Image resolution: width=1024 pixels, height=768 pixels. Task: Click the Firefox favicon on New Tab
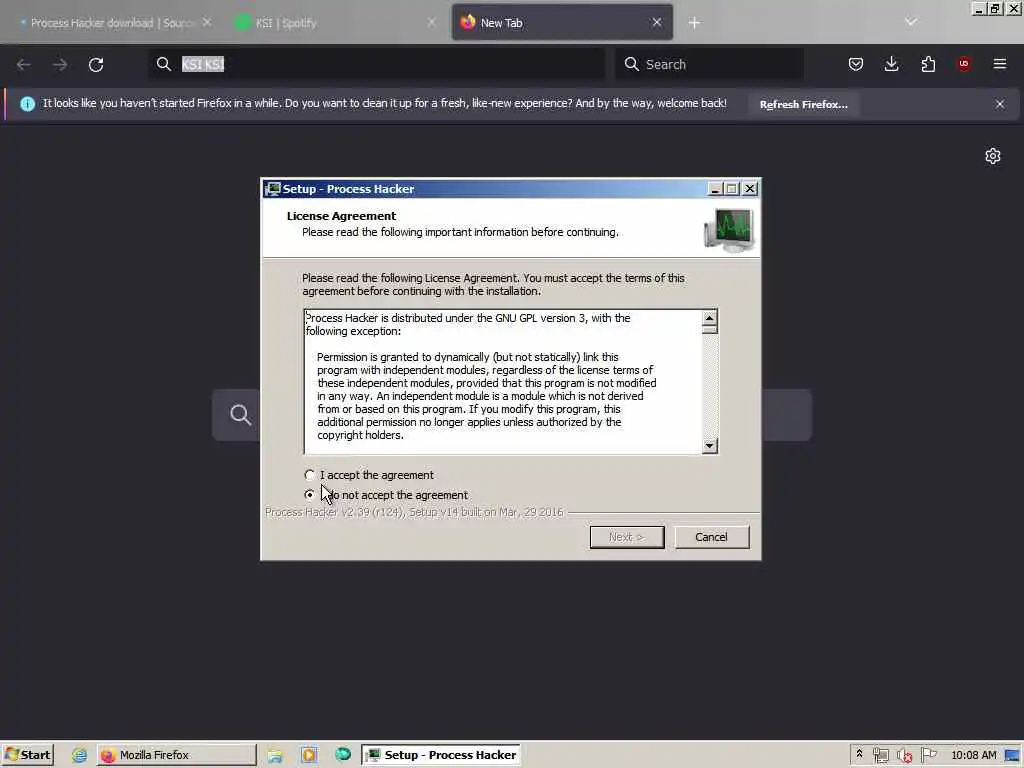click(x=468, y=22)
